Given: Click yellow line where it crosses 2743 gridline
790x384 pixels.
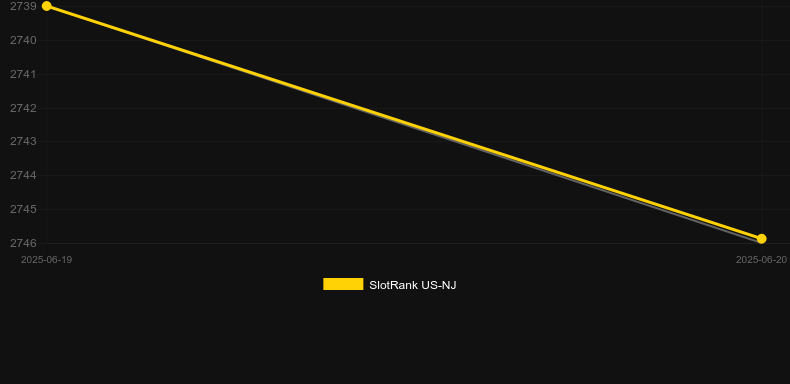Looking at the screenshot, I should (x=463, y=141).
